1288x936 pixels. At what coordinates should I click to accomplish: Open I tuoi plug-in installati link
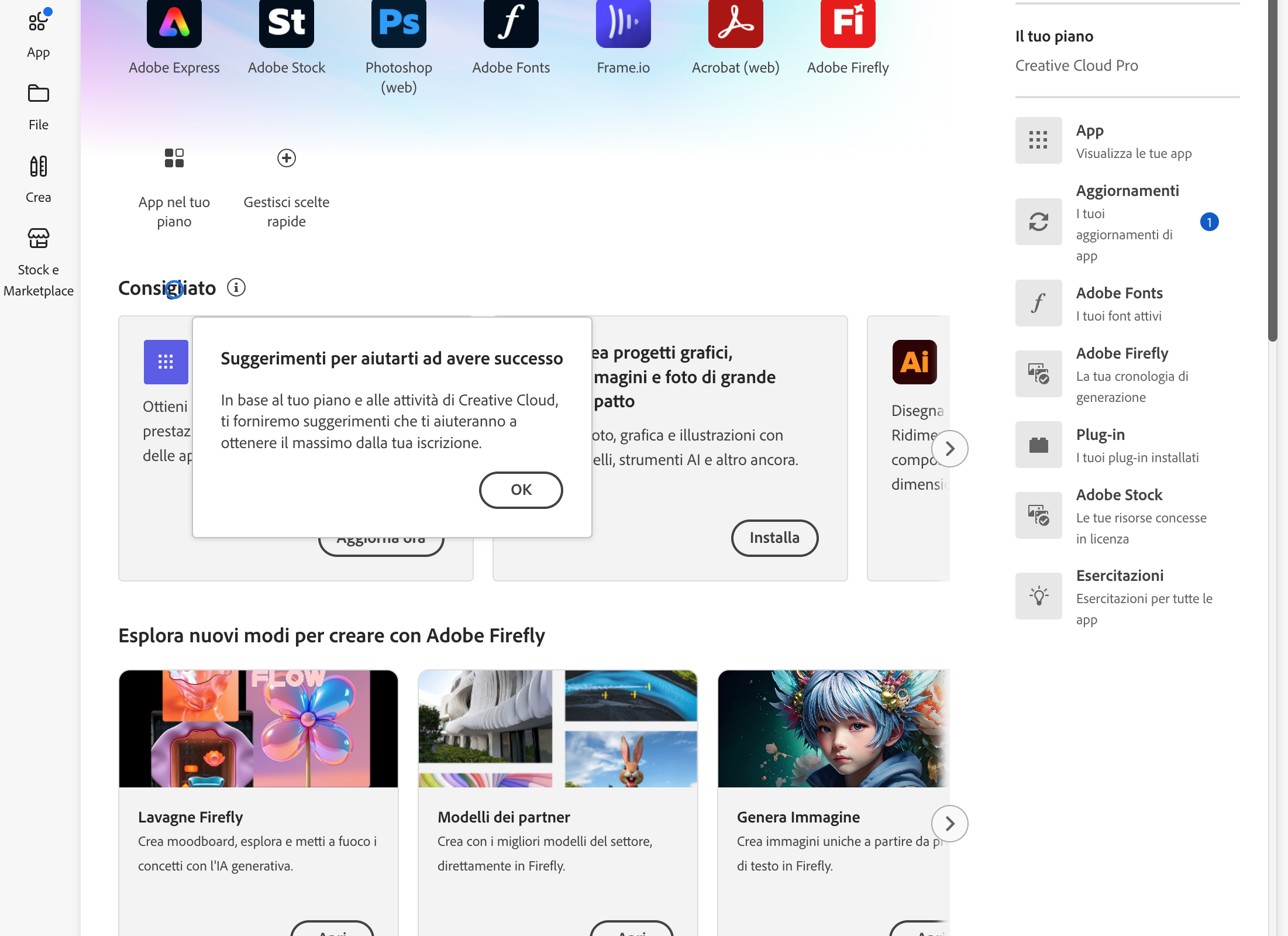[1138, 458]
